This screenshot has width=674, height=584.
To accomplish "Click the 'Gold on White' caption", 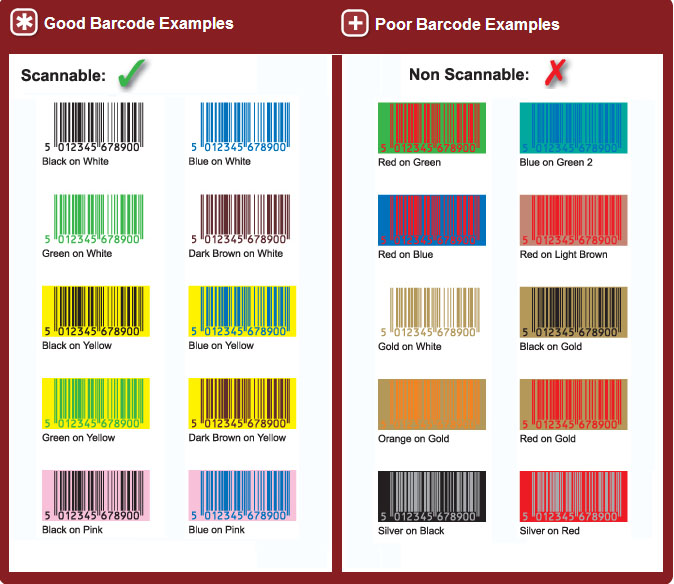I will tap(410, 346).
